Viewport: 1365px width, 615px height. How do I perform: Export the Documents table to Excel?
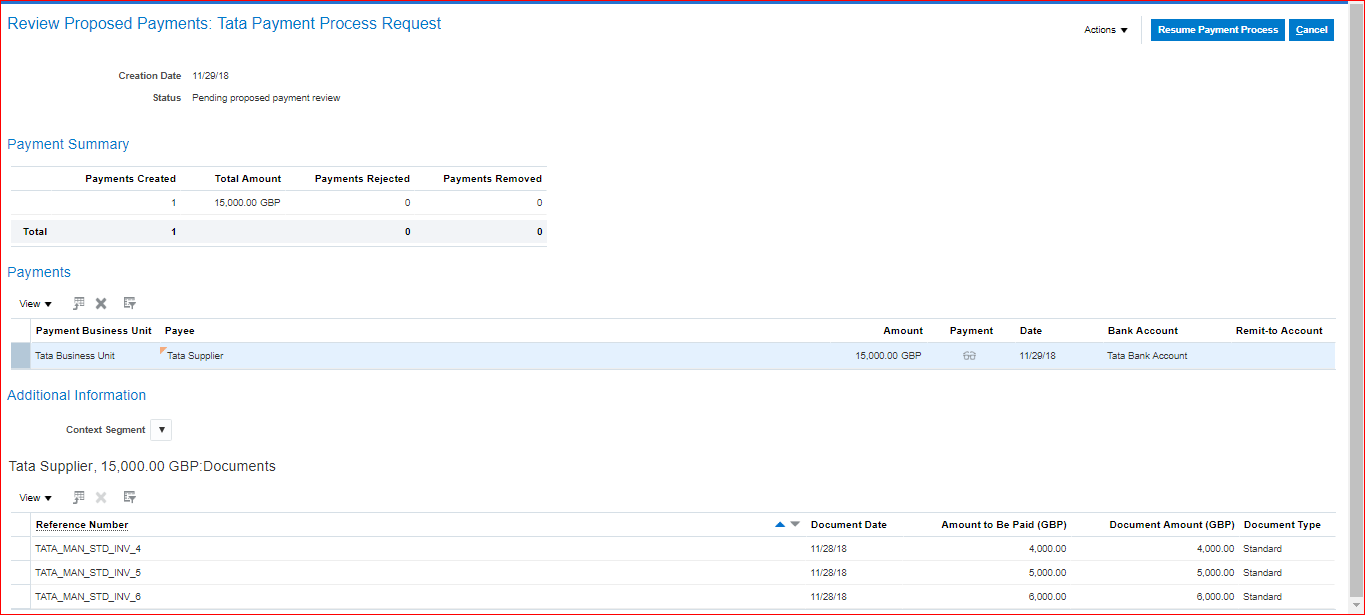[79, 497]
